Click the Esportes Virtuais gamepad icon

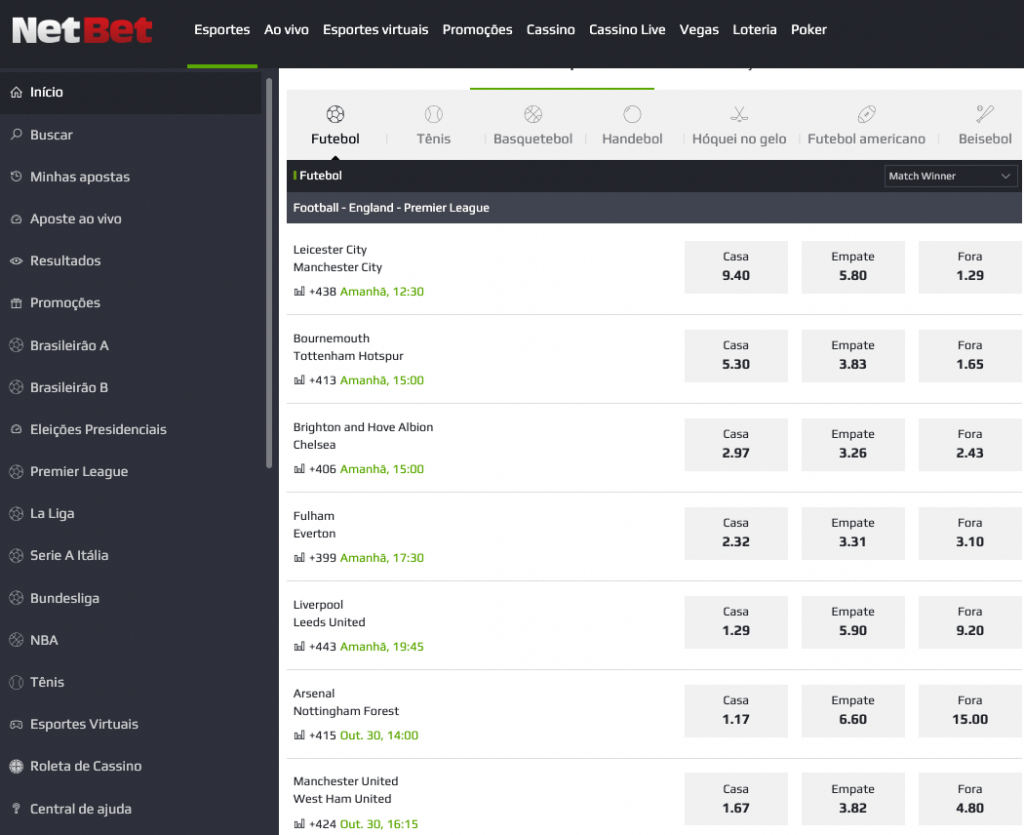[x=16, y=724]
